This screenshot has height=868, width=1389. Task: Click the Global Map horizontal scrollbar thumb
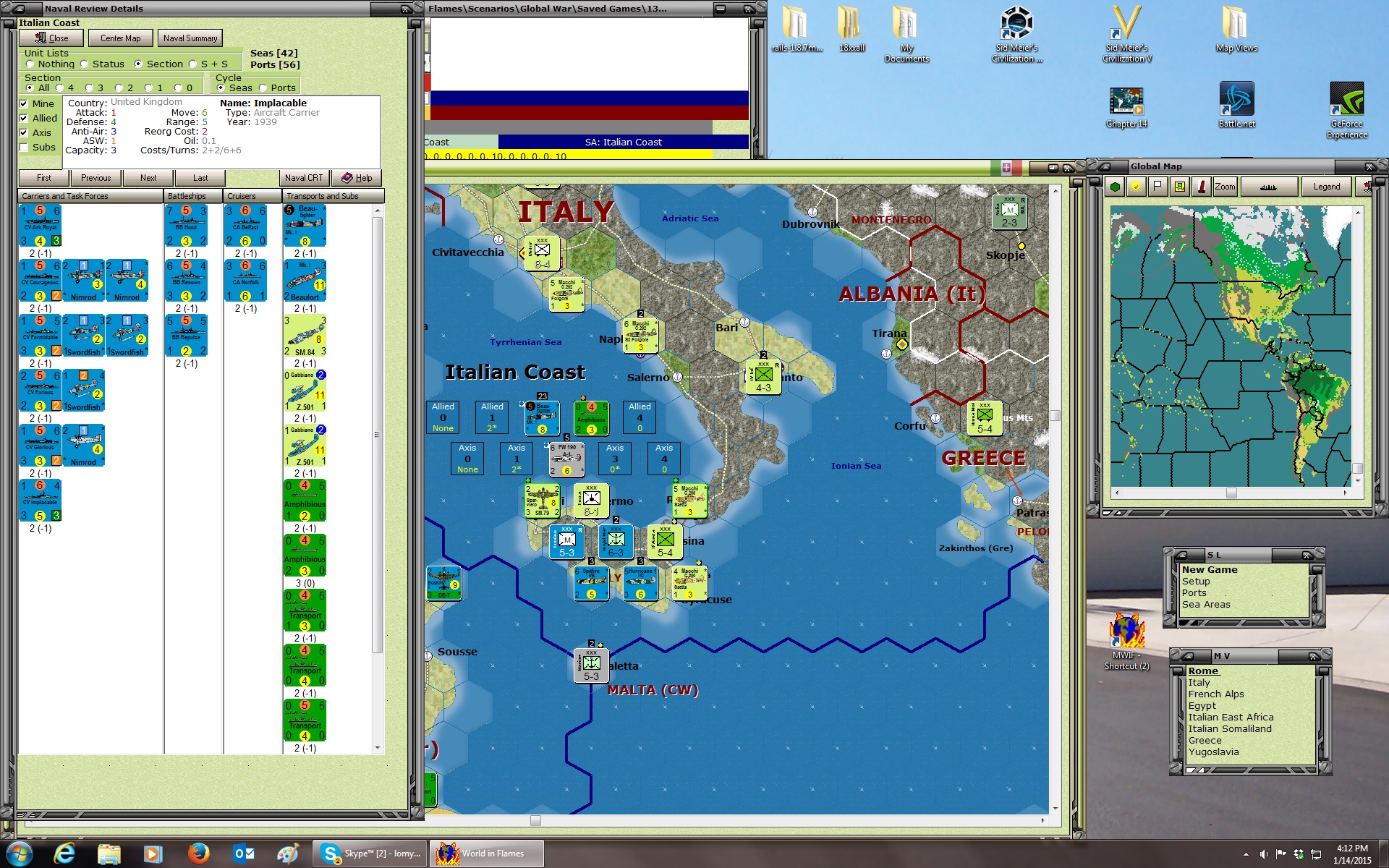pos(1231,493)
